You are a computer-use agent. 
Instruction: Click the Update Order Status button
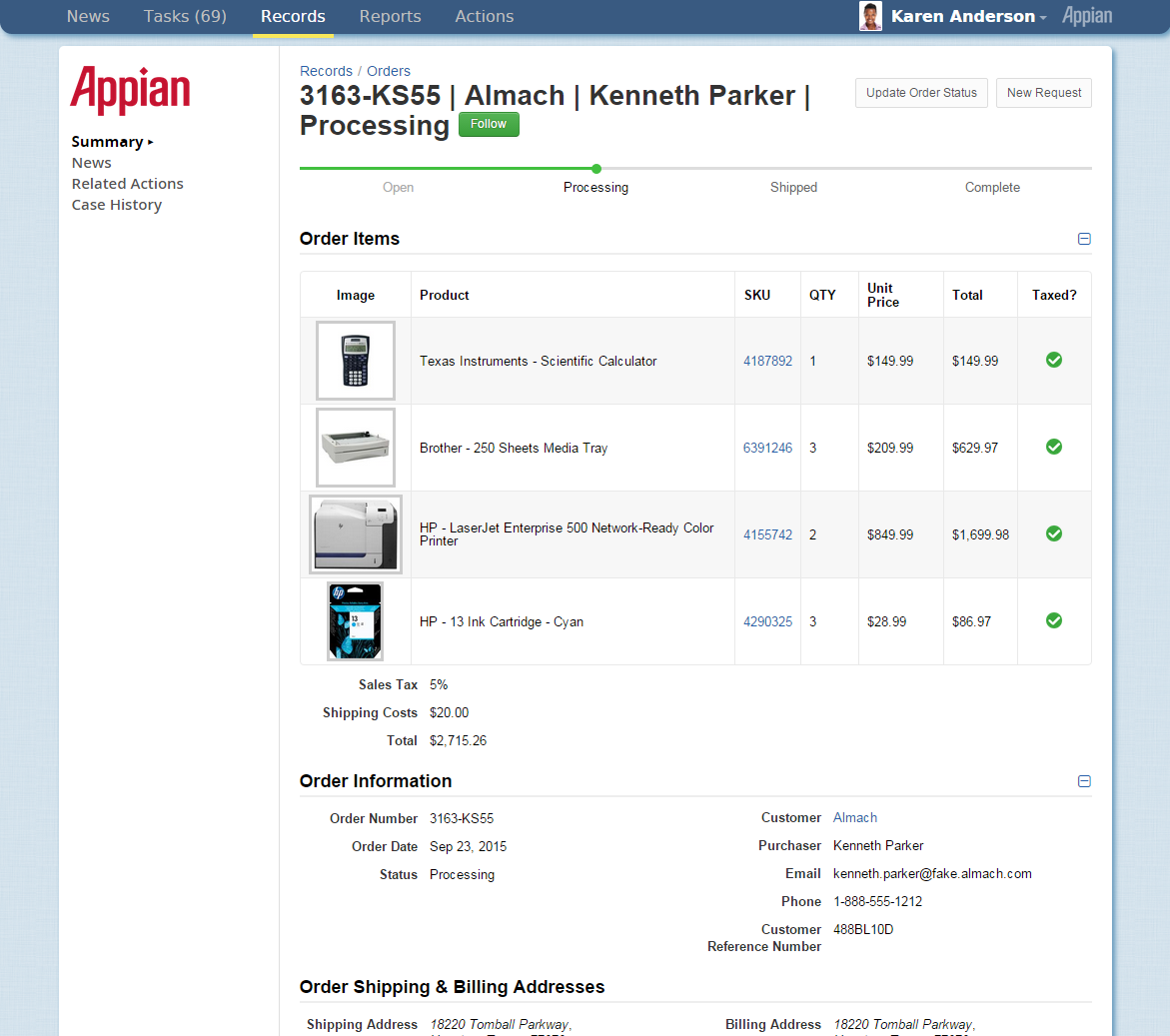pos(921,93)
